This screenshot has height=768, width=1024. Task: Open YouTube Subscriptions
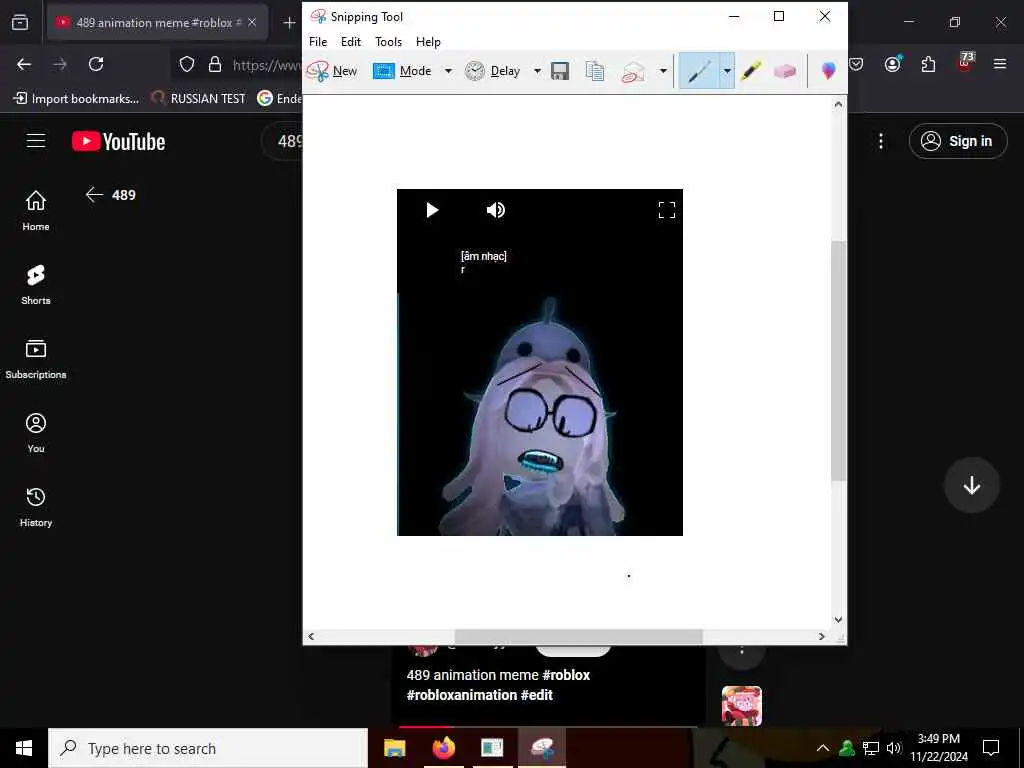pyautogui.click(x=36, y=359)
